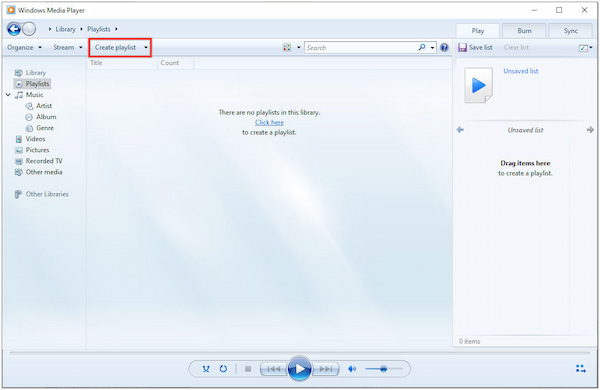The image size is (600, 390).
Task: Click the Clear list button
Action: pos(516,47)
